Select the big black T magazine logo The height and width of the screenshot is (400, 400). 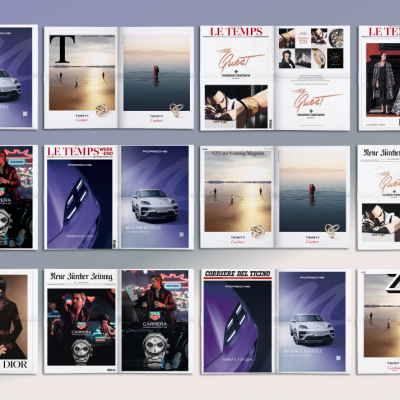[x=62, y=49]
